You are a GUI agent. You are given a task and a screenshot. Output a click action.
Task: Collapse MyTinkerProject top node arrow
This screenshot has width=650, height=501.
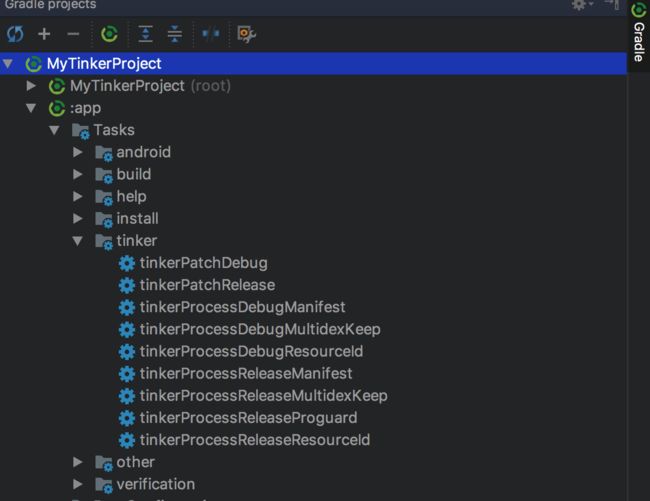(x=8, y=64)
